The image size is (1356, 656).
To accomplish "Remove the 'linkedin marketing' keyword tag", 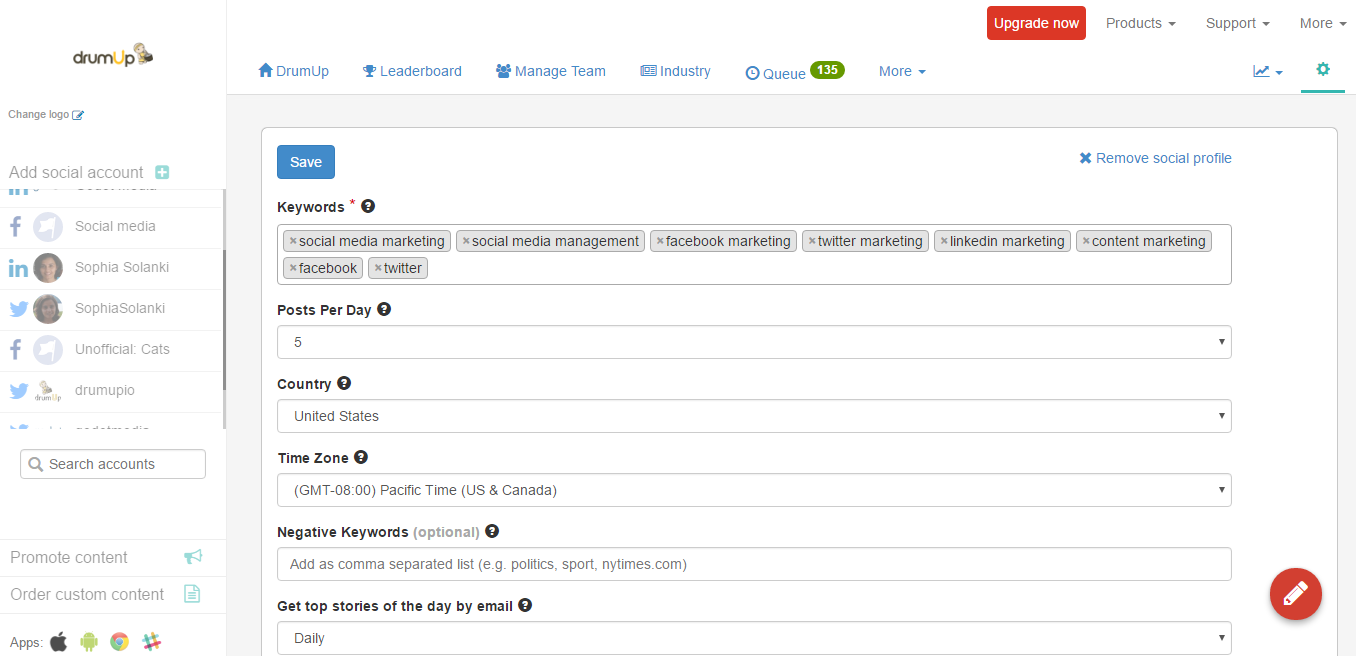I will click(944, 241).
